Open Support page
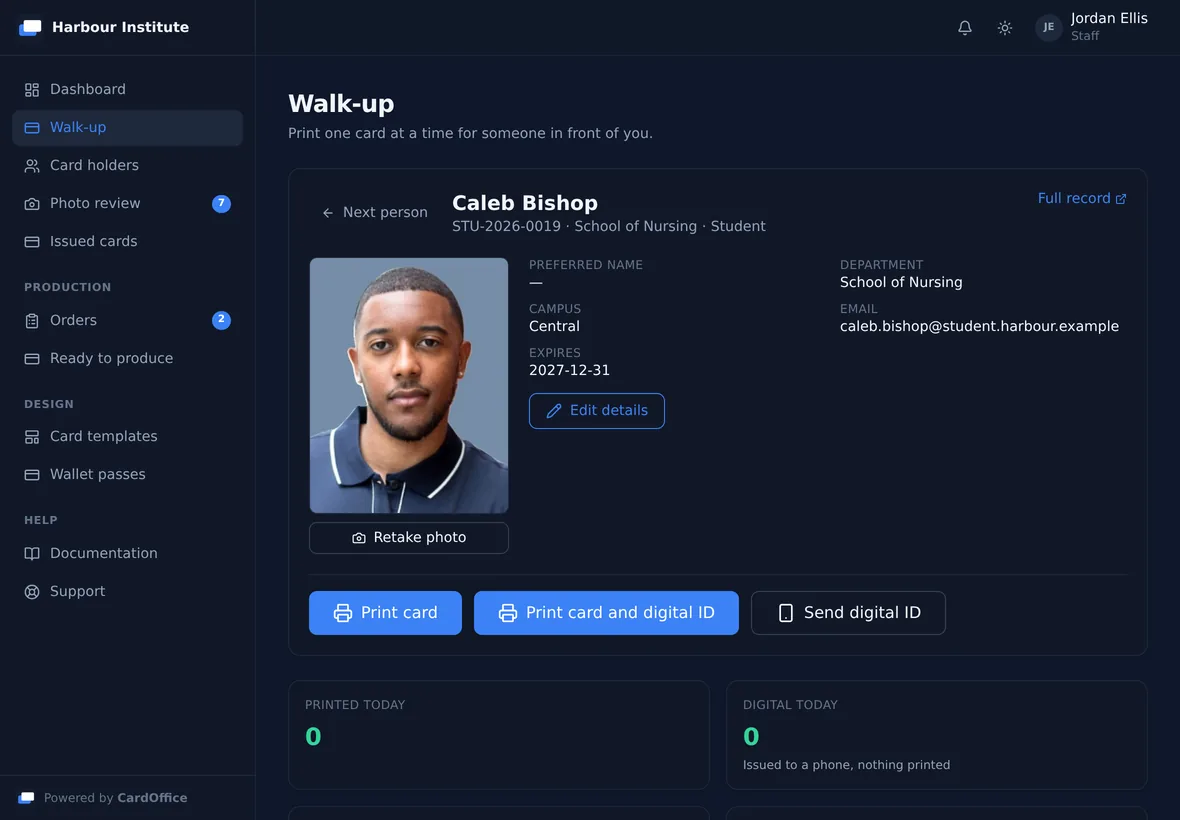 [x=127, y=592]
